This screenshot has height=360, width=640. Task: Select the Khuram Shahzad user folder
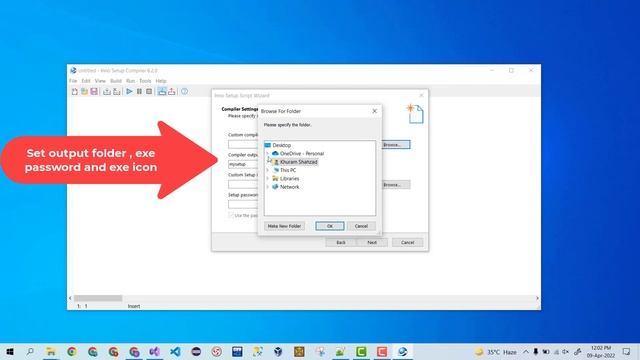[x=298, y=162]
